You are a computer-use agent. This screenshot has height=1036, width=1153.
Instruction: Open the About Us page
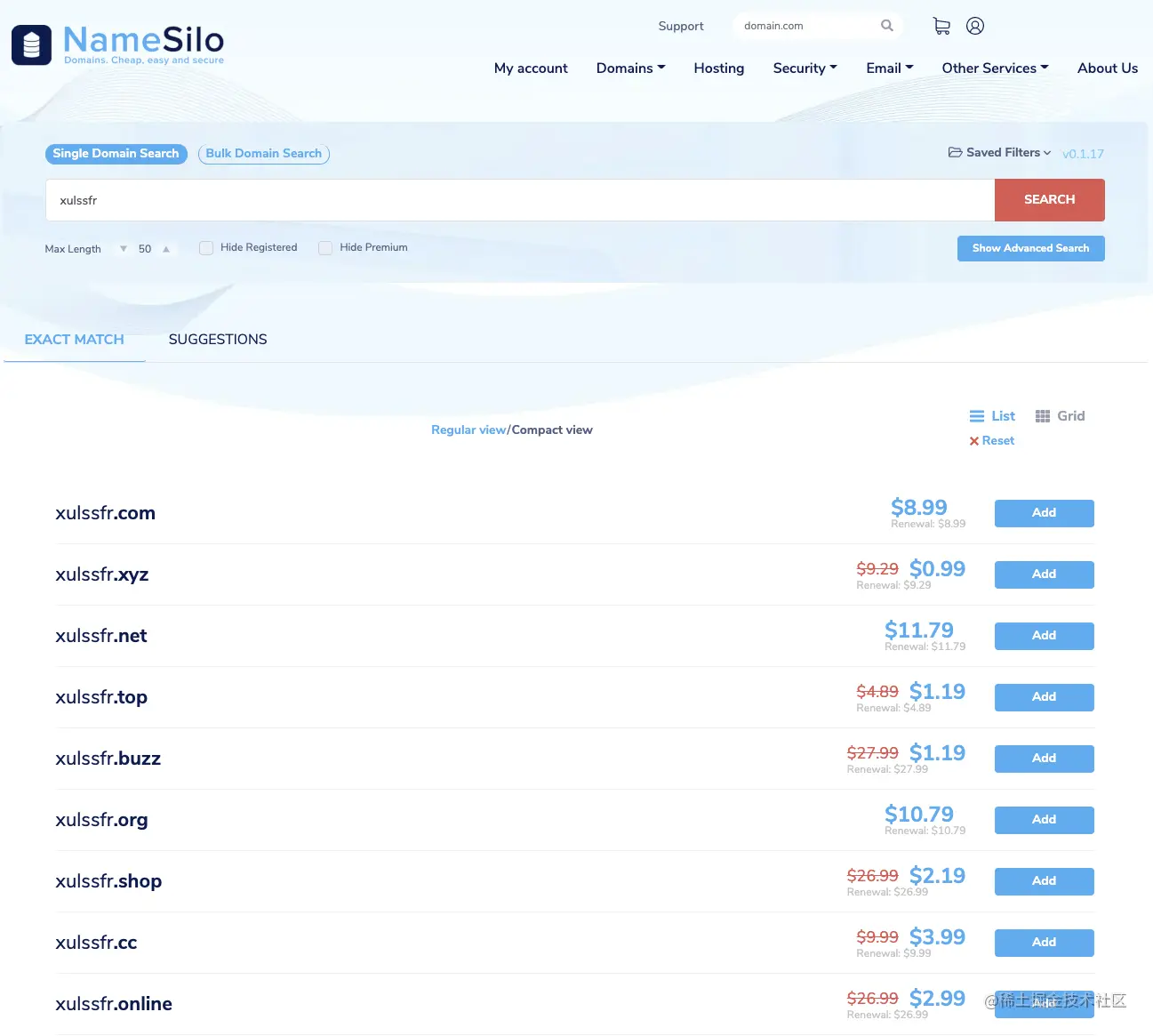[1108, 68]
